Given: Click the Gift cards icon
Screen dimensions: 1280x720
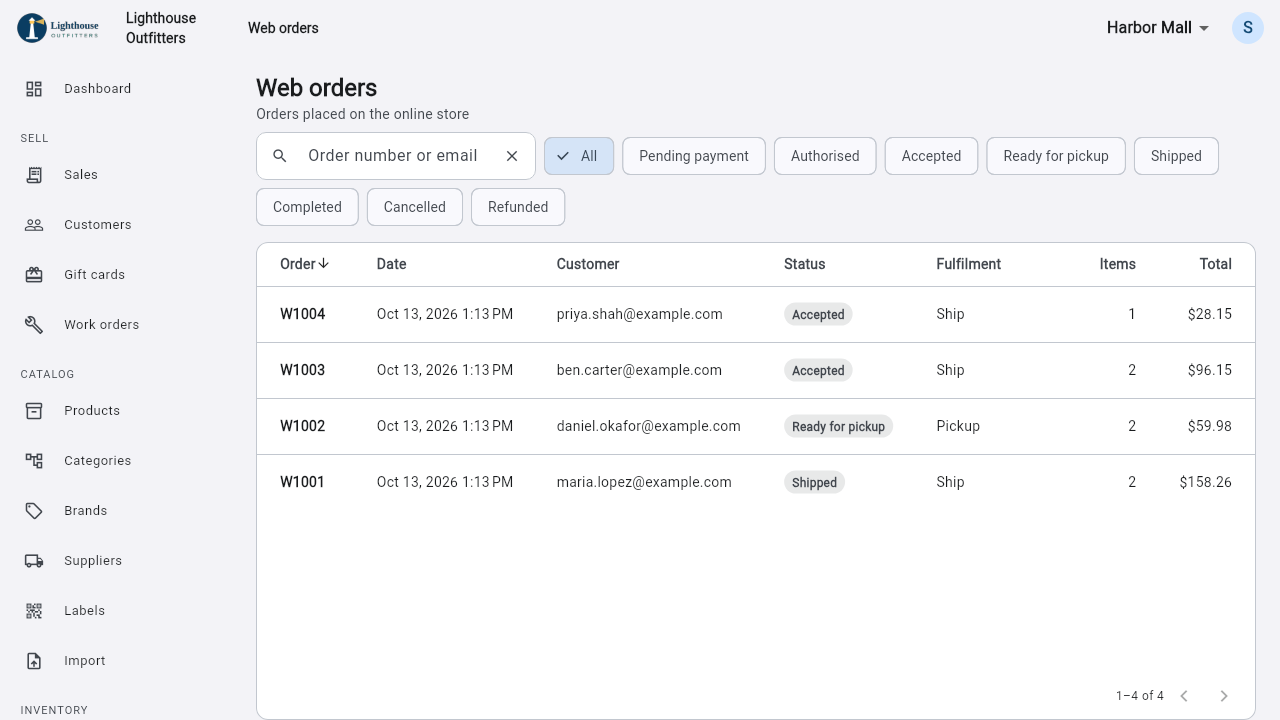Looking at the screenshot, I should point(34,275).
